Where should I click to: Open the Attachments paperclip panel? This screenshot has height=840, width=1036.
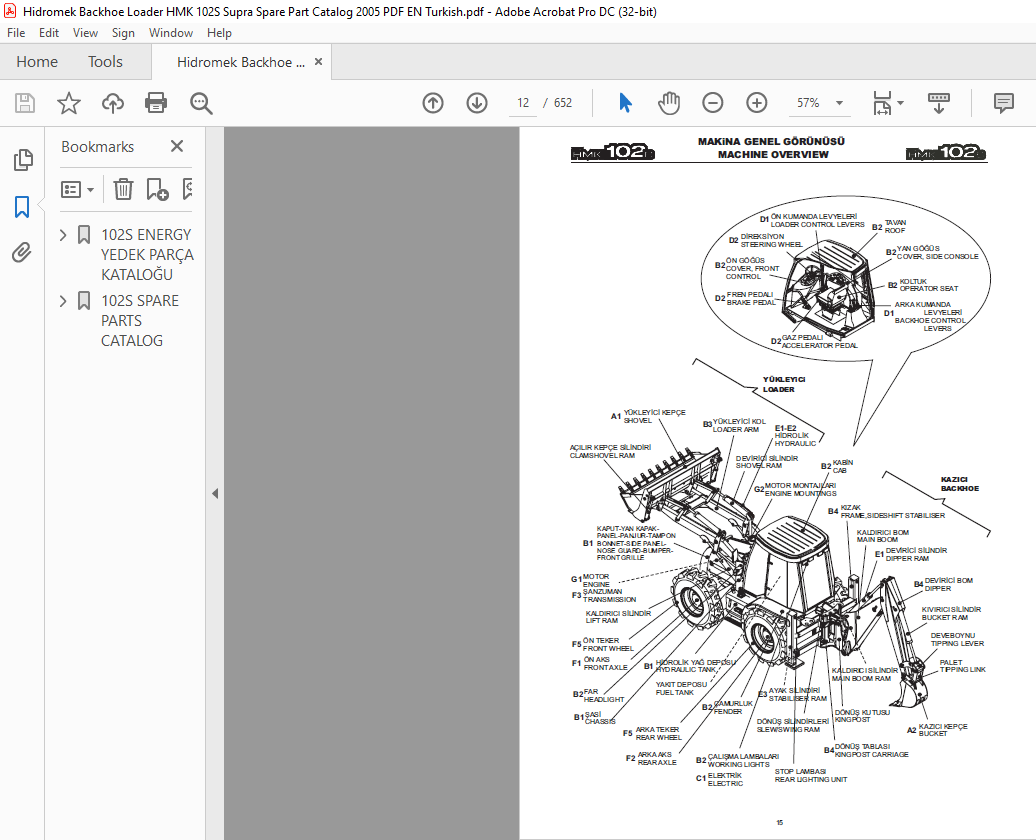pos(22,252)
